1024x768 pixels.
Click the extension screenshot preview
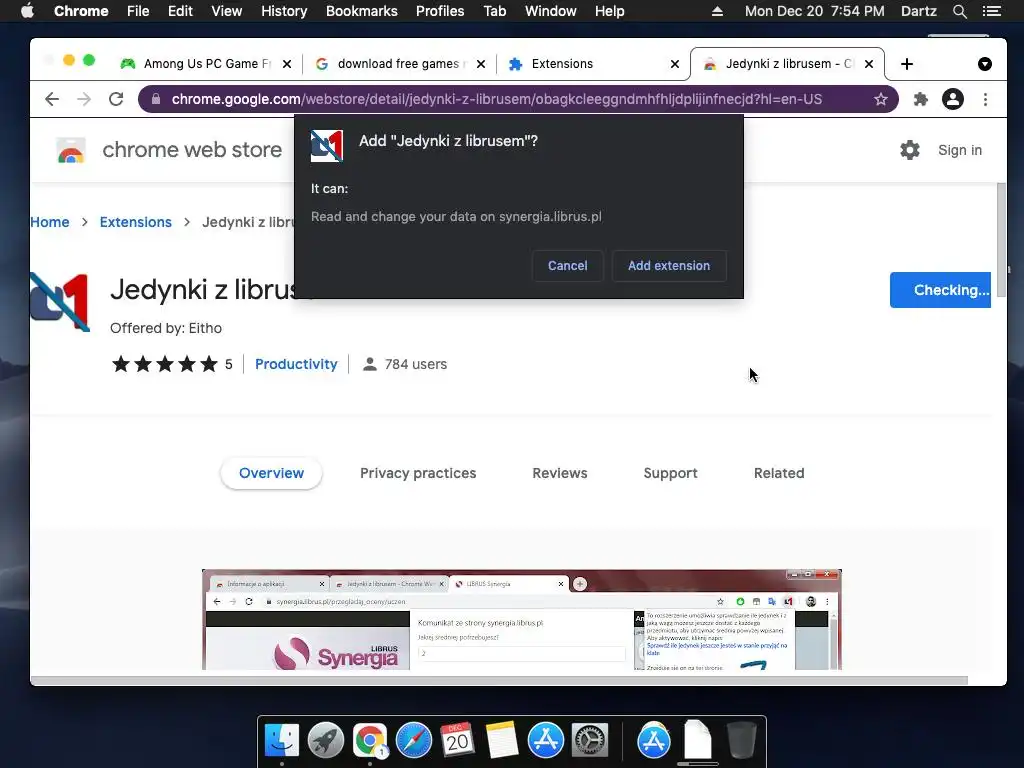click(x=522, y=619)
